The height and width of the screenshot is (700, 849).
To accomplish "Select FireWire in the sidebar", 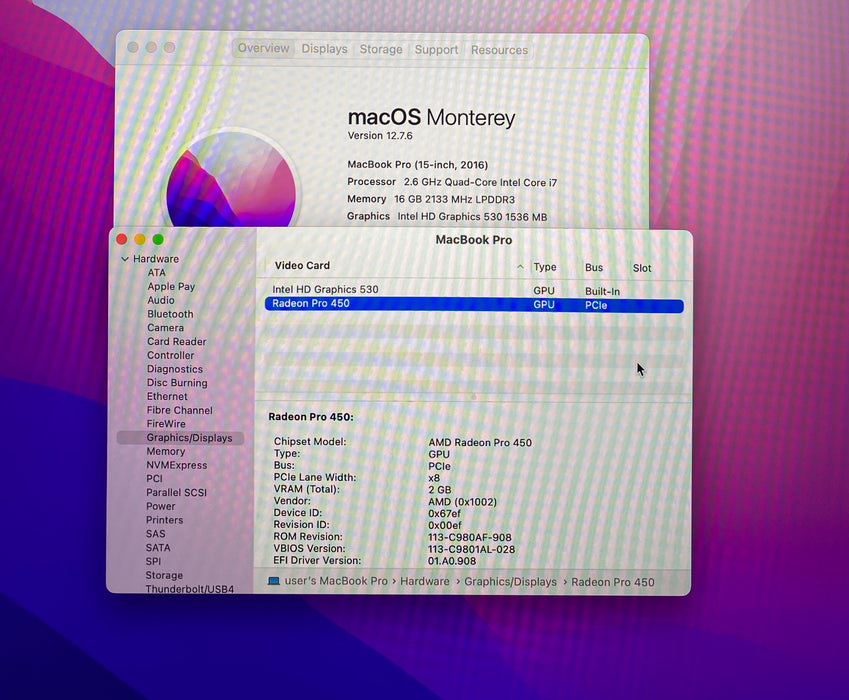I will (x=166, y=424).
